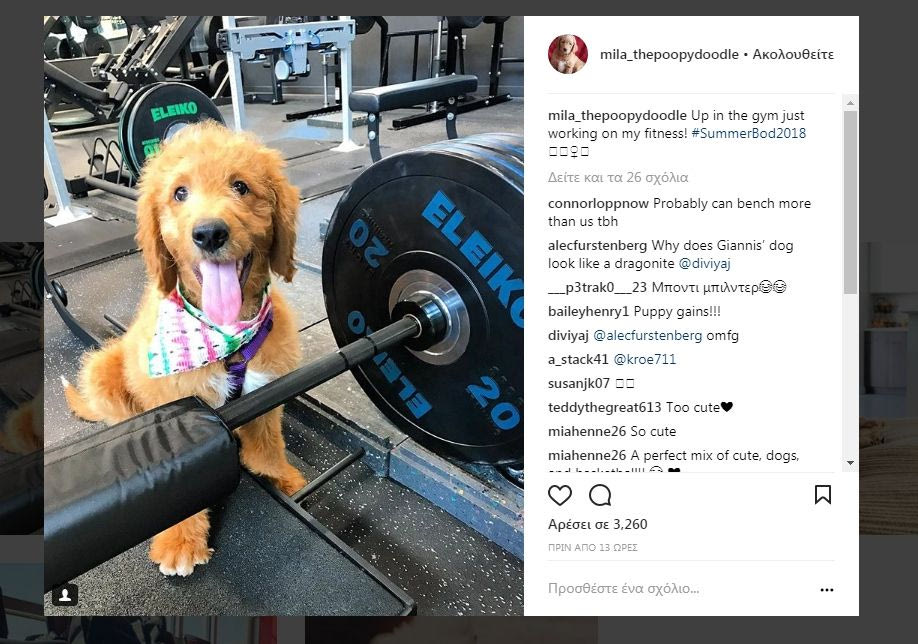918x644 pixels.
Task: Click the comments scroll up arrow
Action: click(x=850, y=103)
